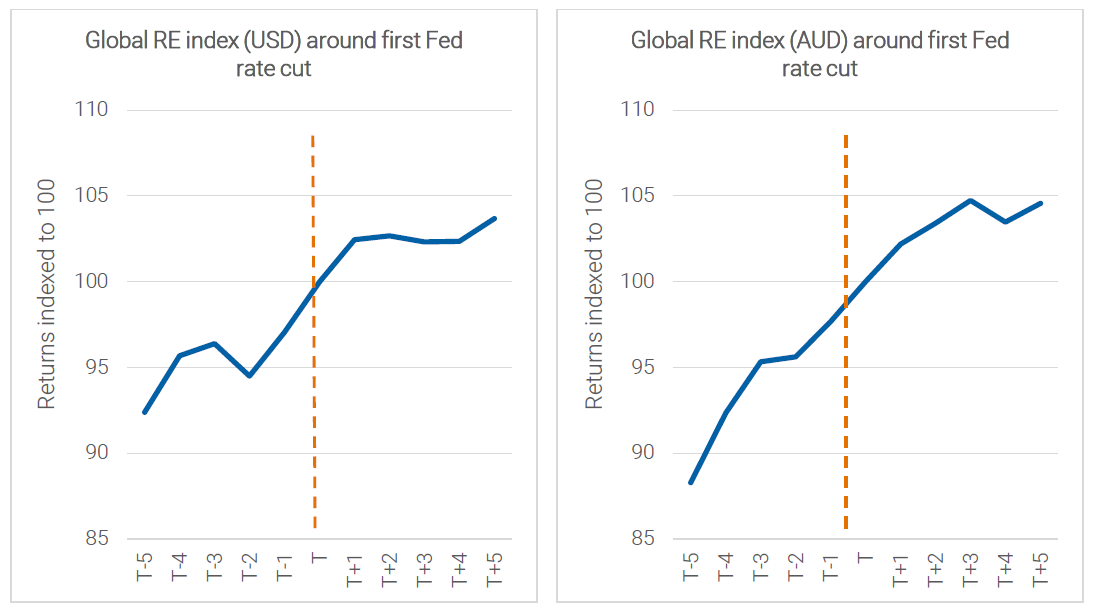This screenshot has height=615, width=1094.
Task: Click the T+1 axis label in AUD chart
Action: point(899,566)
